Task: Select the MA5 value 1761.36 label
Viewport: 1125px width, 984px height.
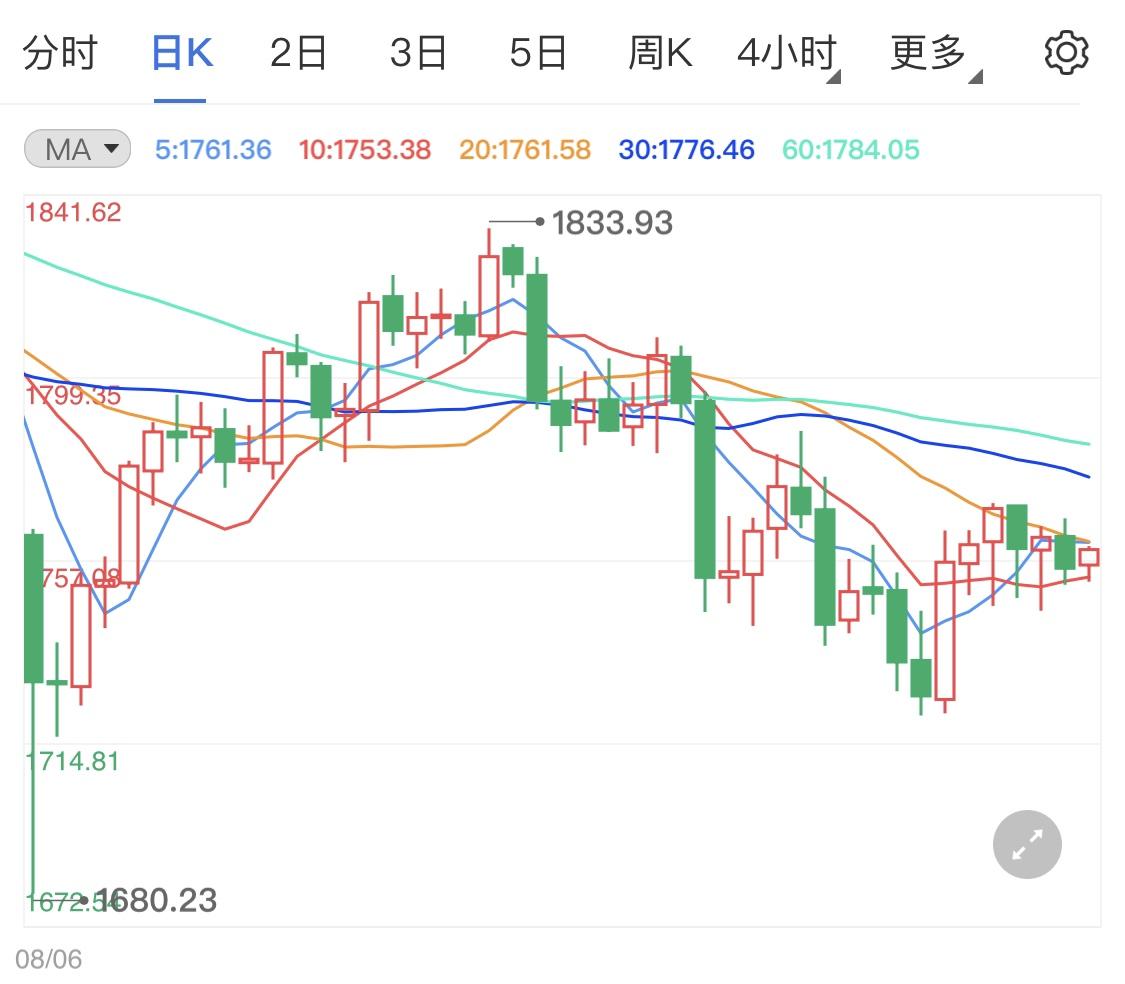Action: [213, 150]
